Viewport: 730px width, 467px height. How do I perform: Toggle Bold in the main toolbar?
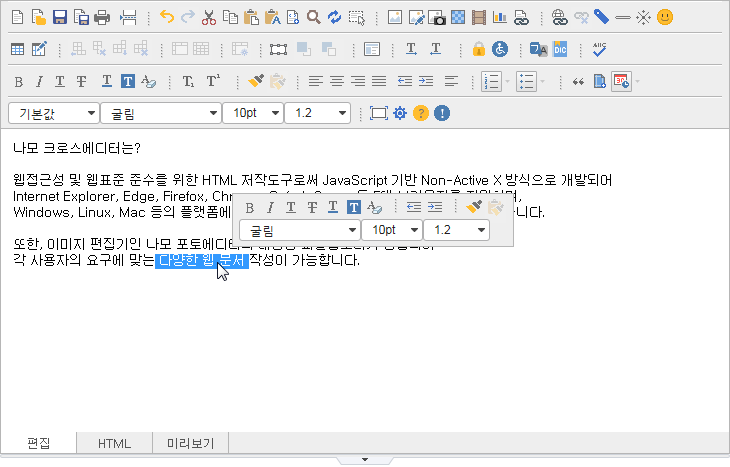pyautogui.click(x=19, y=82)
